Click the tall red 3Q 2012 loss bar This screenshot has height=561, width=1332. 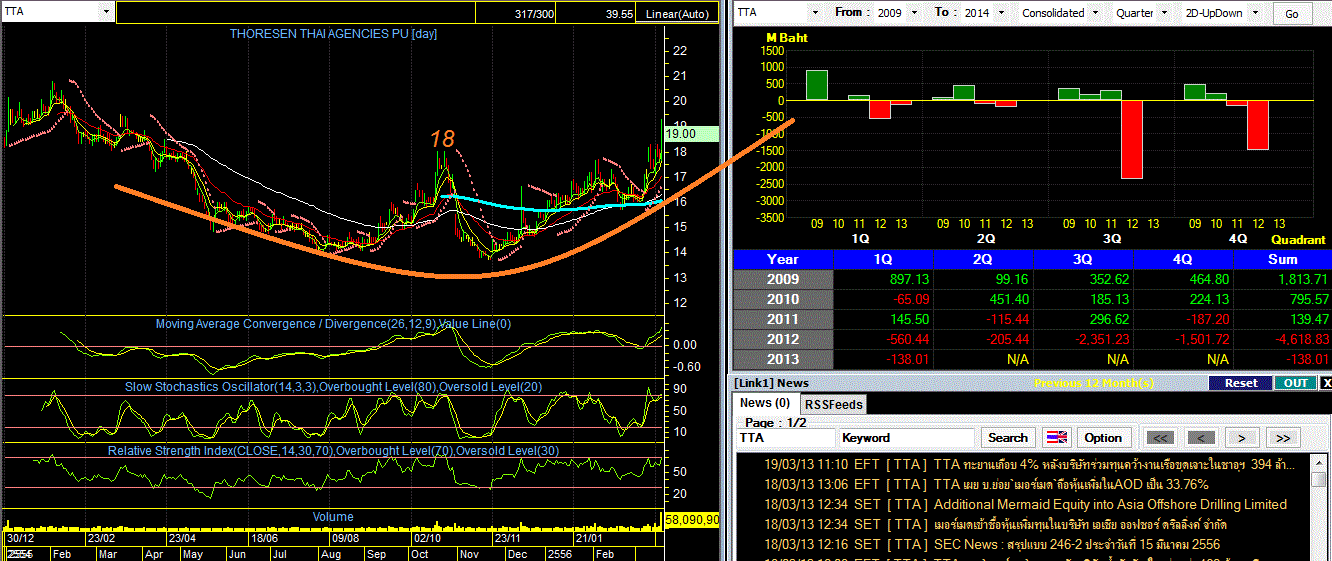click(x=1131, y=139)
